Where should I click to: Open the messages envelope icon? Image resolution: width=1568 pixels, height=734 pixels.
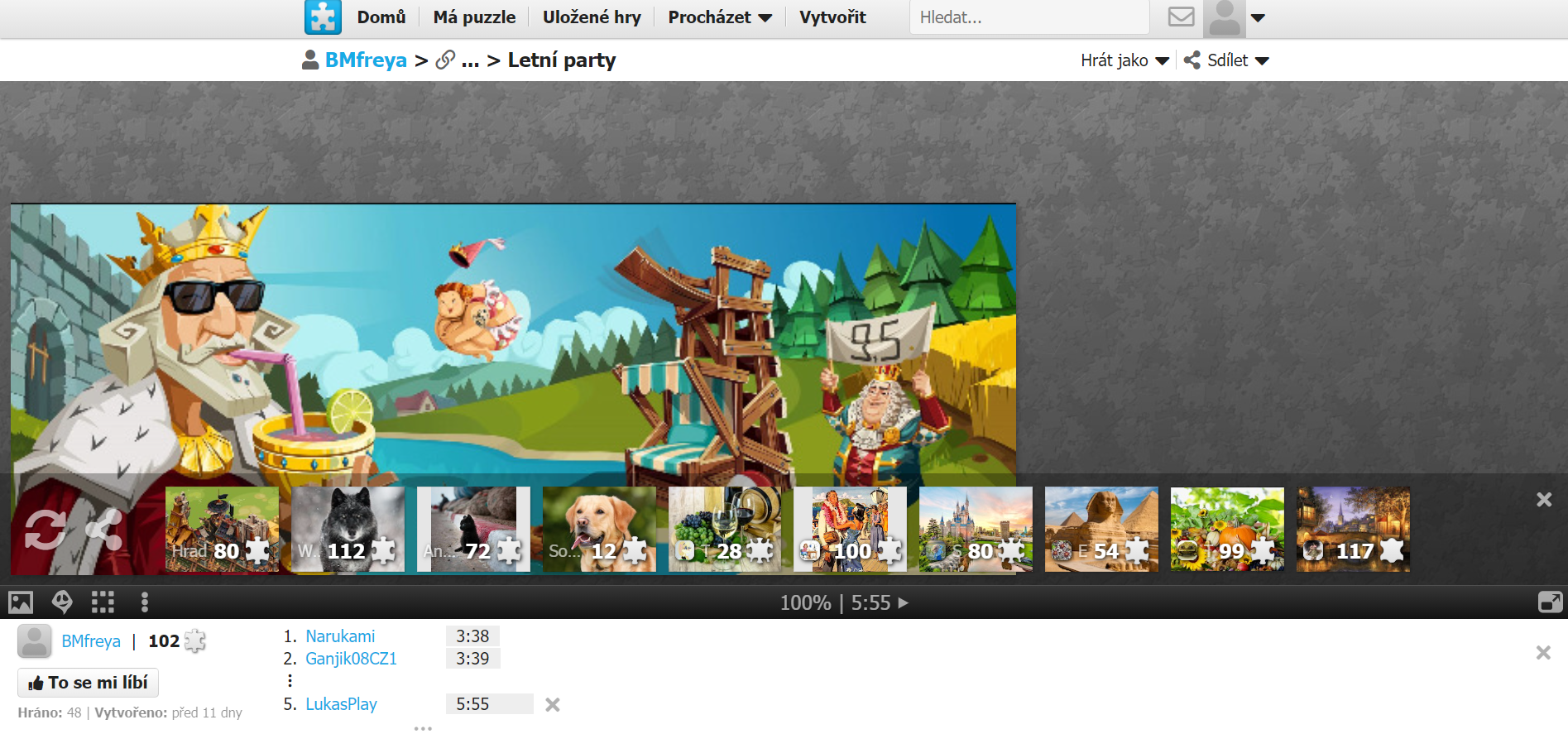point(1181,17)
